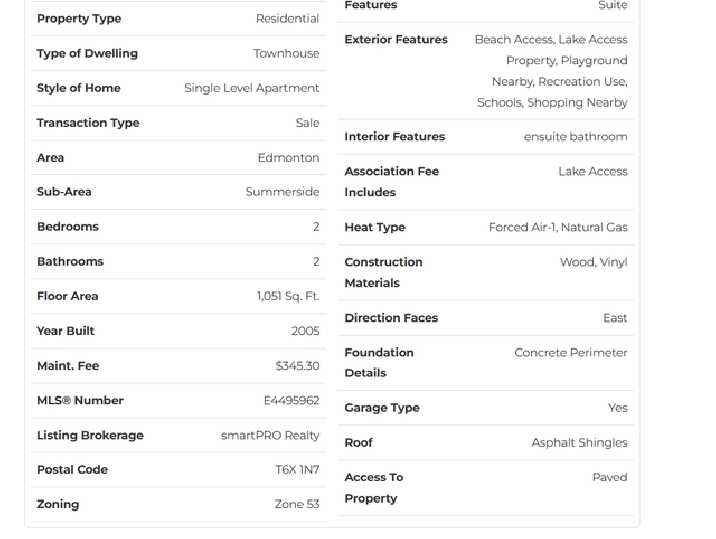This screenshot has width=716, height=539.
Task: Click the ensuite bathroom interior feature
Action: tap(575, 137)
